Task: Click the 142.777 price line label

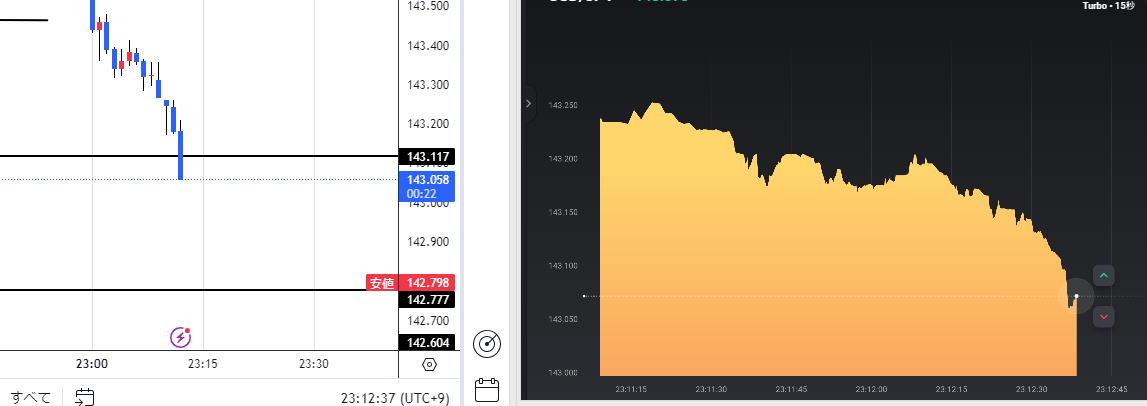Action: click(x=427, y=300)
